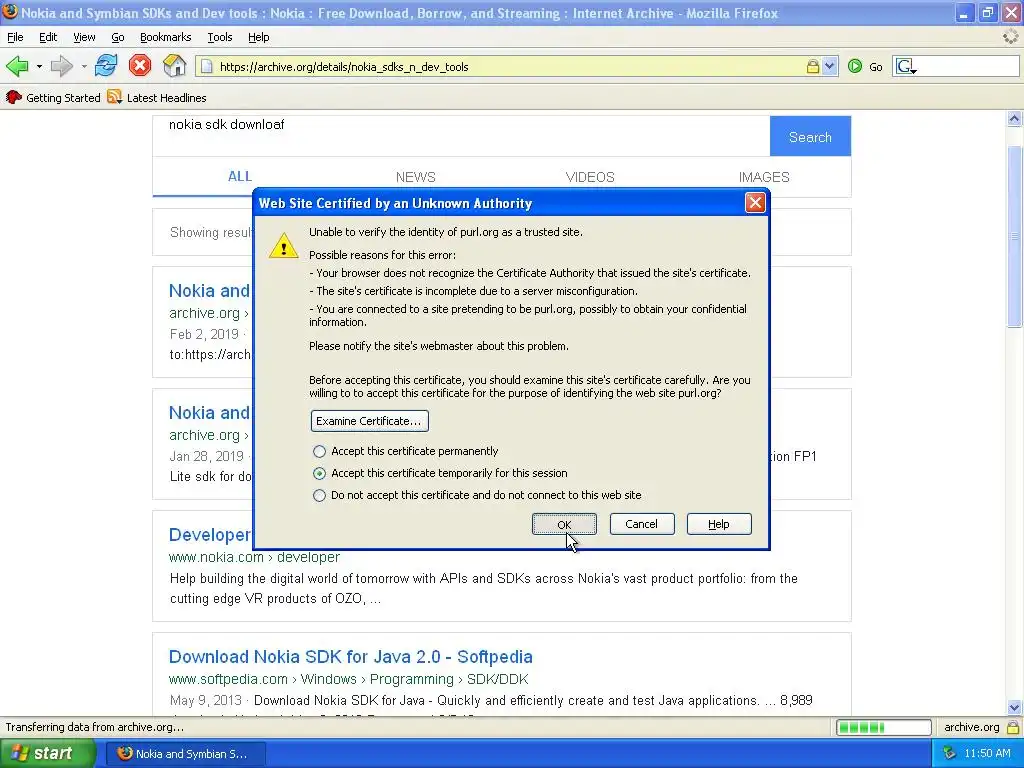Click OK in the certificate dialog

click(x=564, y=524)
